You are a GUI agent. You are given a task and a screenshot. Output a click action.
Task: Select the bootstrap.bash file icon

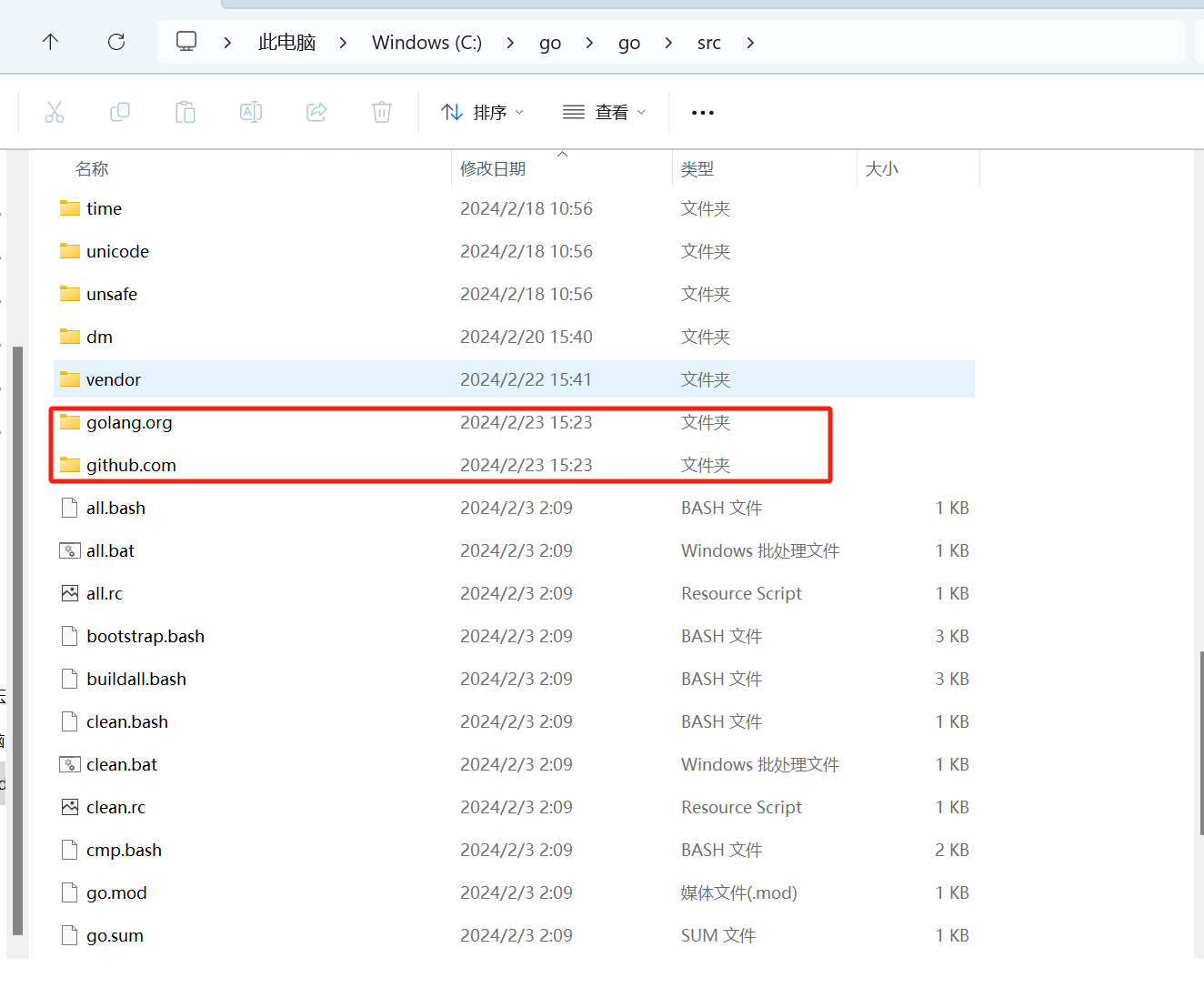point(70,636)
